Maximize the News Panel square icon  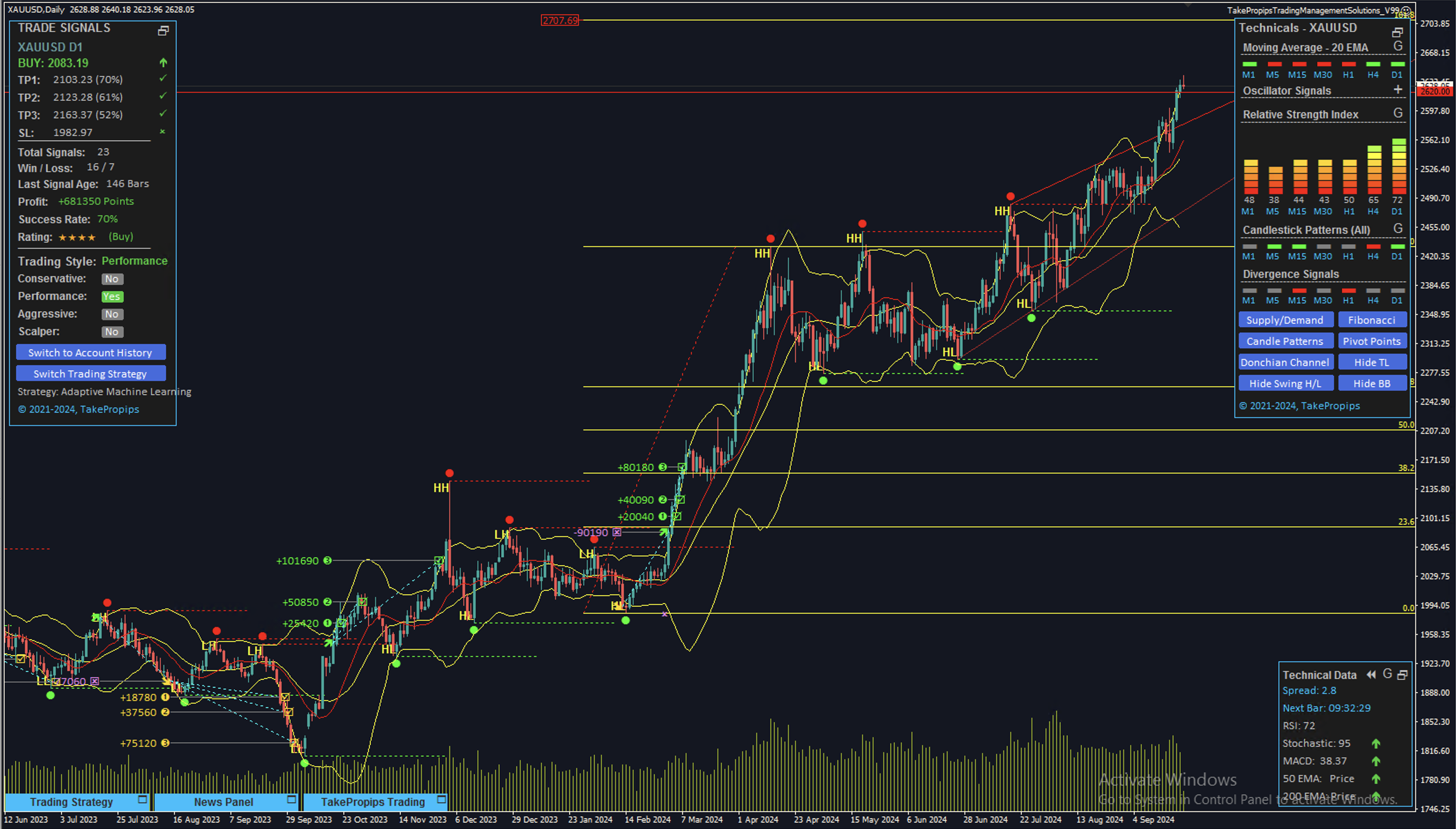tap(292, 800)
